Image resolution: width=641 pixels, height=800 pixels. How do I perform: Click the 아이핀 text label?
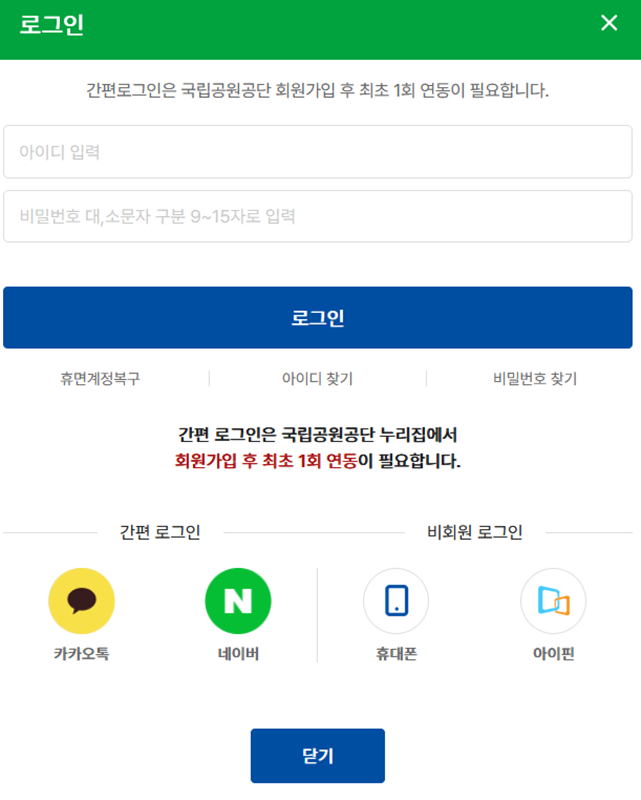click(x=554, y=654)
